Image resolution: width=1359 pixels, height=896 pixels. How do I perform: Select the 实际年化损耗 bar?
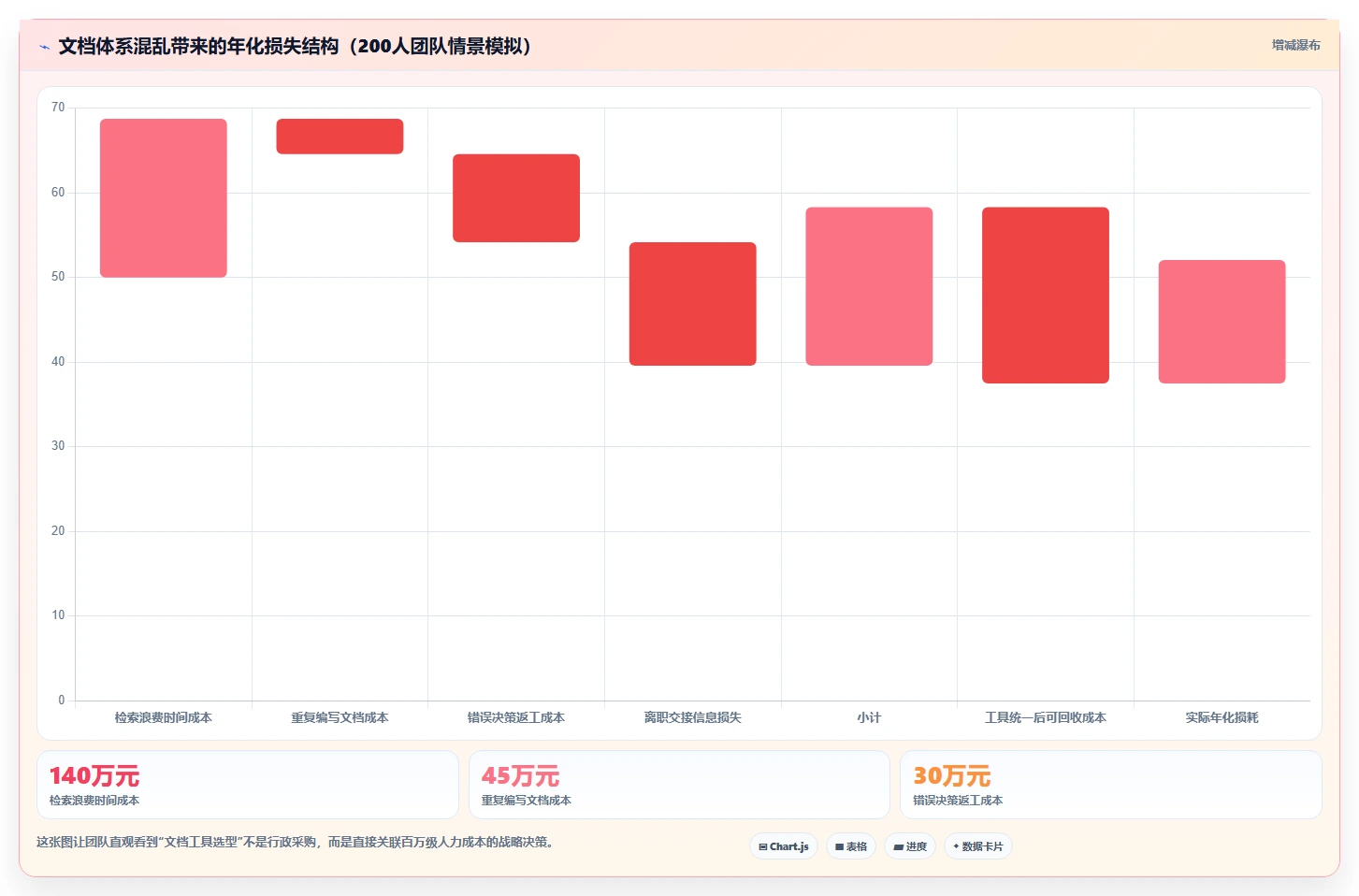click(x=1222, y=322)
